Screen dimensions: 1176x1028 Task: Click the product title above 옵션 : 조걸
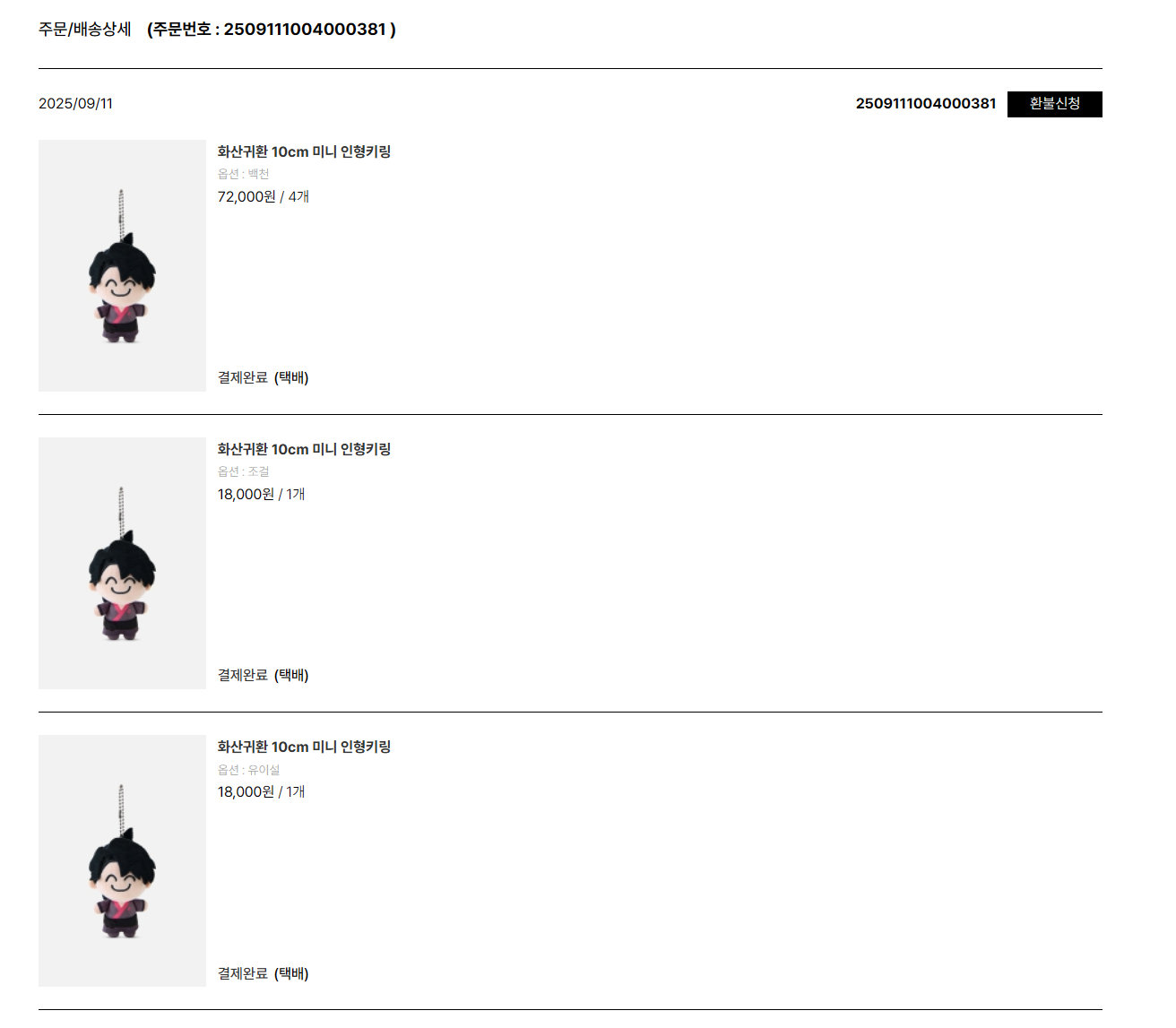[304, 449]
